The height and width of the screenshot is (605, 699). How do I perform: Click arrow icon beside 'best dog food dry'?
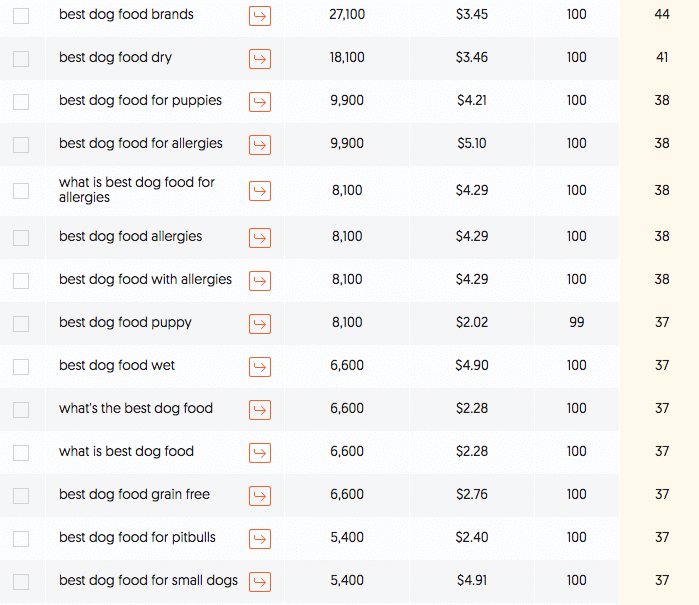point(260,59)
